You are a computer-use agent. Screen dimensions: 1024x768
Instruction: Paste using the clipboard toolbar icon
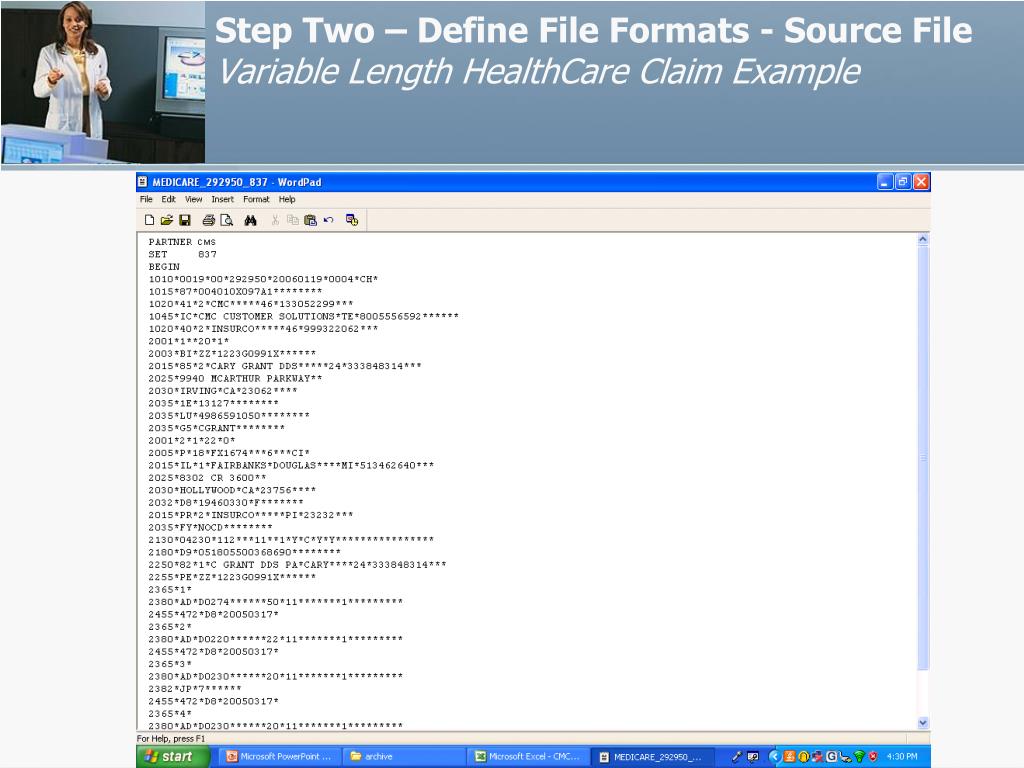click(x=310, y=220)
